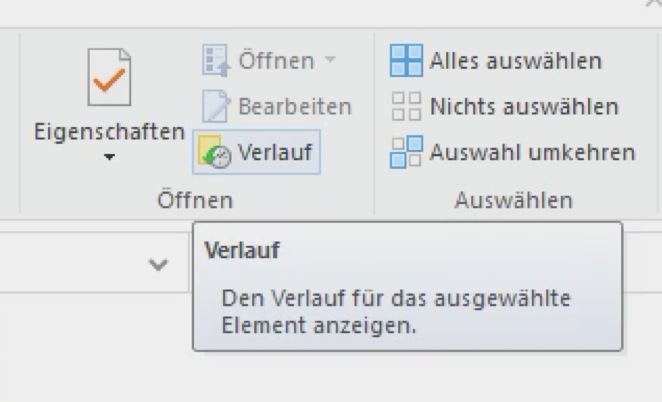Click the Eigenschaften text label
Viewport: 662px width, 402px height.
tap(109, 132)
